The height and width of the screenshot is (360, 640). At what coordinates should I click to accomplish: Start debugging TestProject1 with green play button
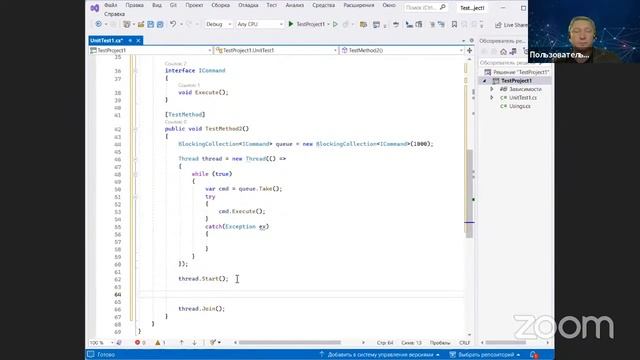tap(307, 24)
